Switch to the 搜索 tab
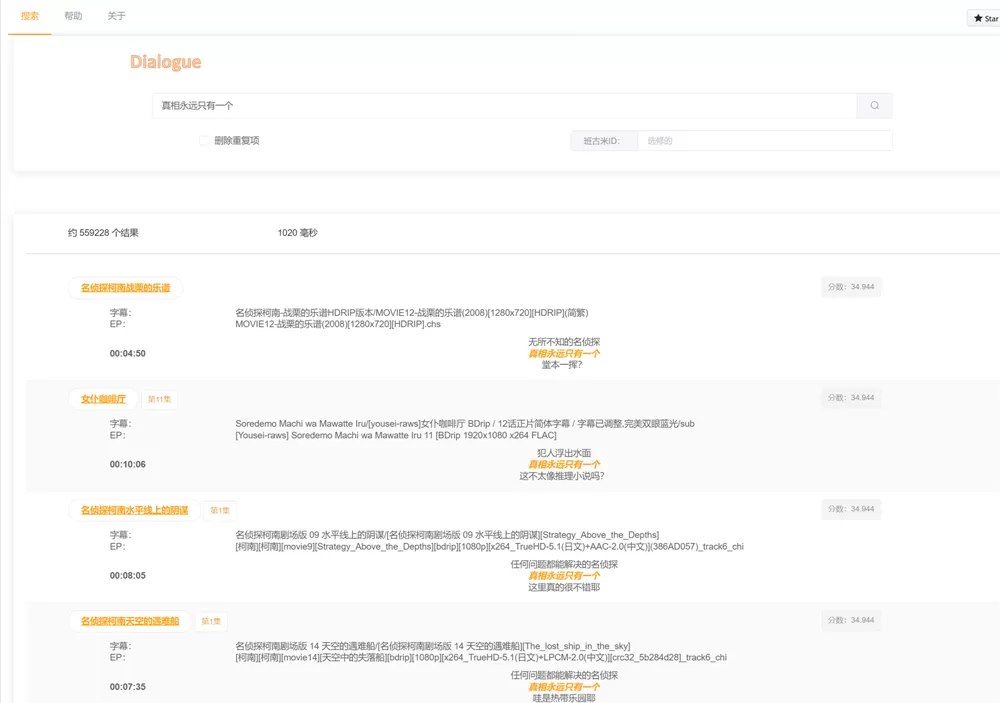Image resolution: width=1000 pixels, height=703 pixels. [x=30, y=17]
